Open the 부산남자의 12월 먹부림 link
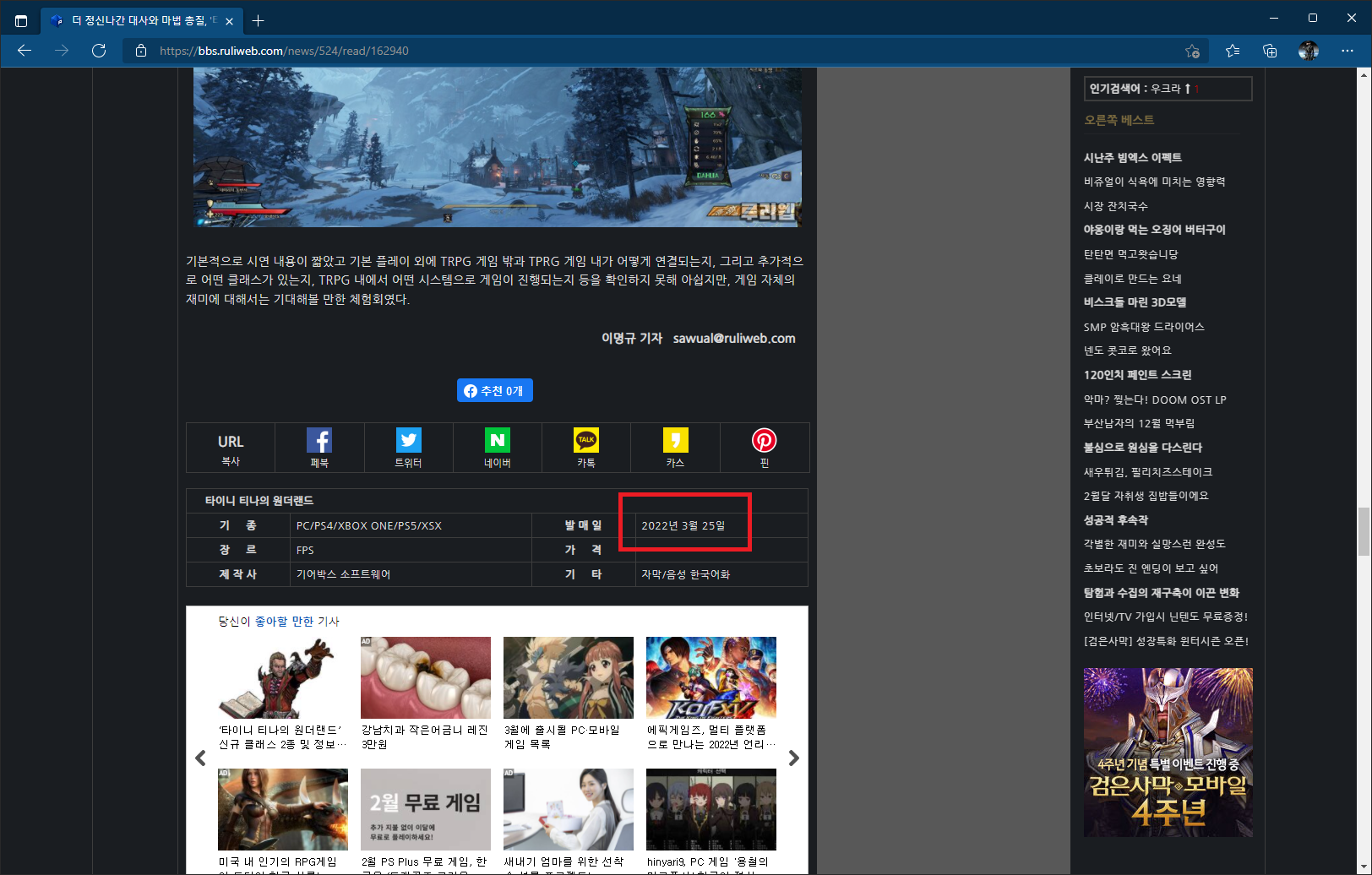The image size is (1372, 875). tap(1139, 423)
